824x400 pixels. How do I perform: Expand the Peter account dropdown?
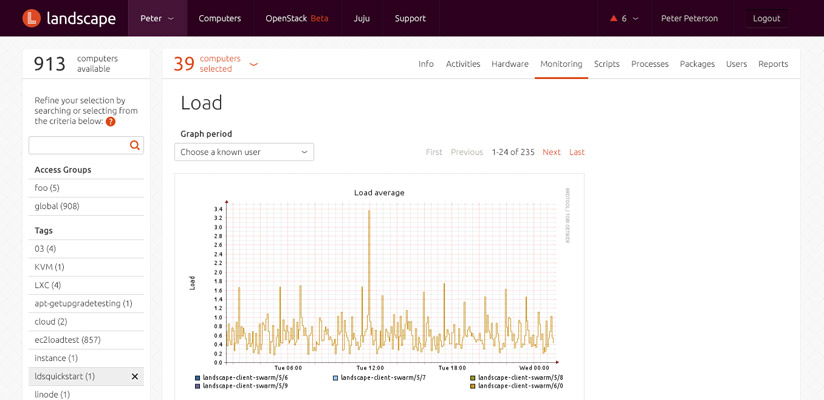click(157, 18)
